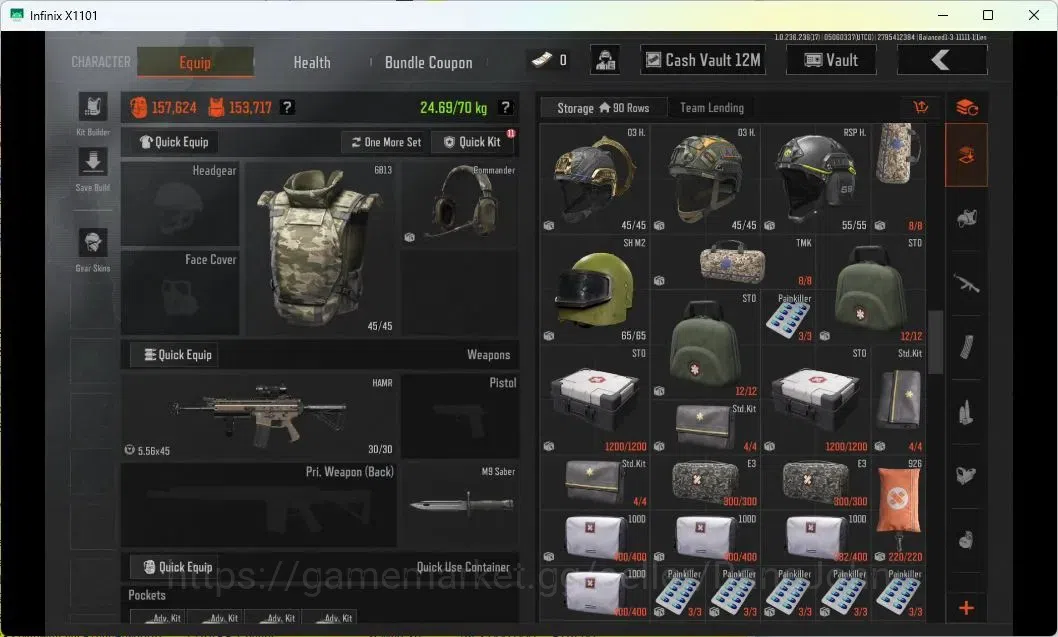Click the empty Pistol slot

pyautogui.click(x=460, y=416)
